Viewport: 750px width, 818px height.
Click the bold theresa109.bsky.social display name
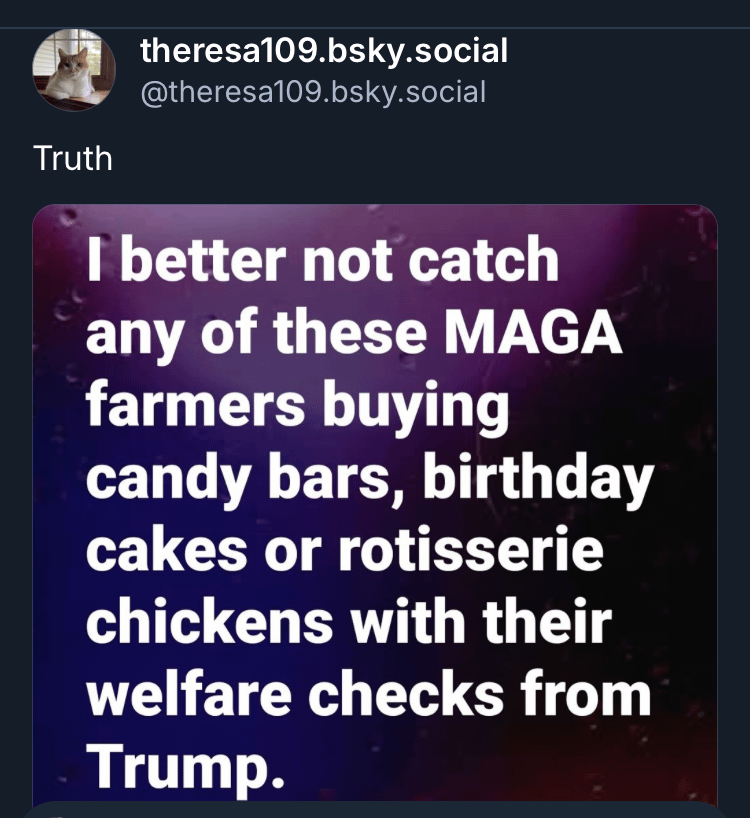pos(324,50)
